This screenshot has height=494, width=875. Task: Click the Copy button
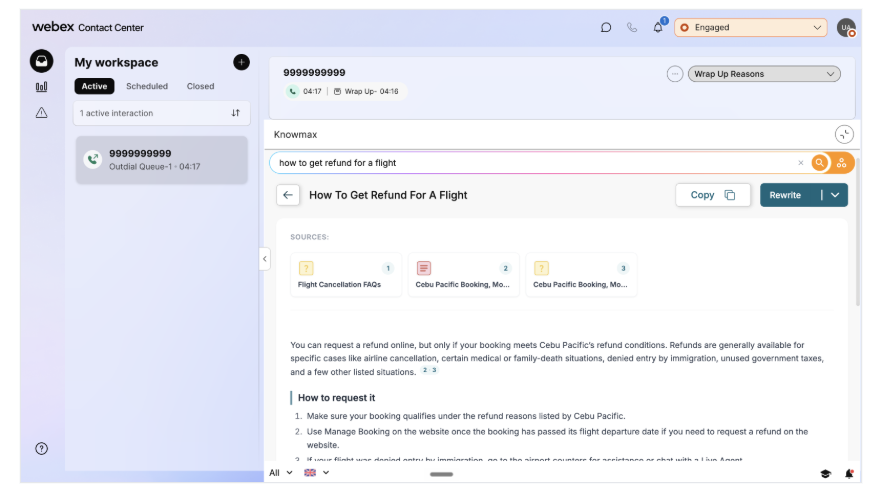tap(713, 195)
